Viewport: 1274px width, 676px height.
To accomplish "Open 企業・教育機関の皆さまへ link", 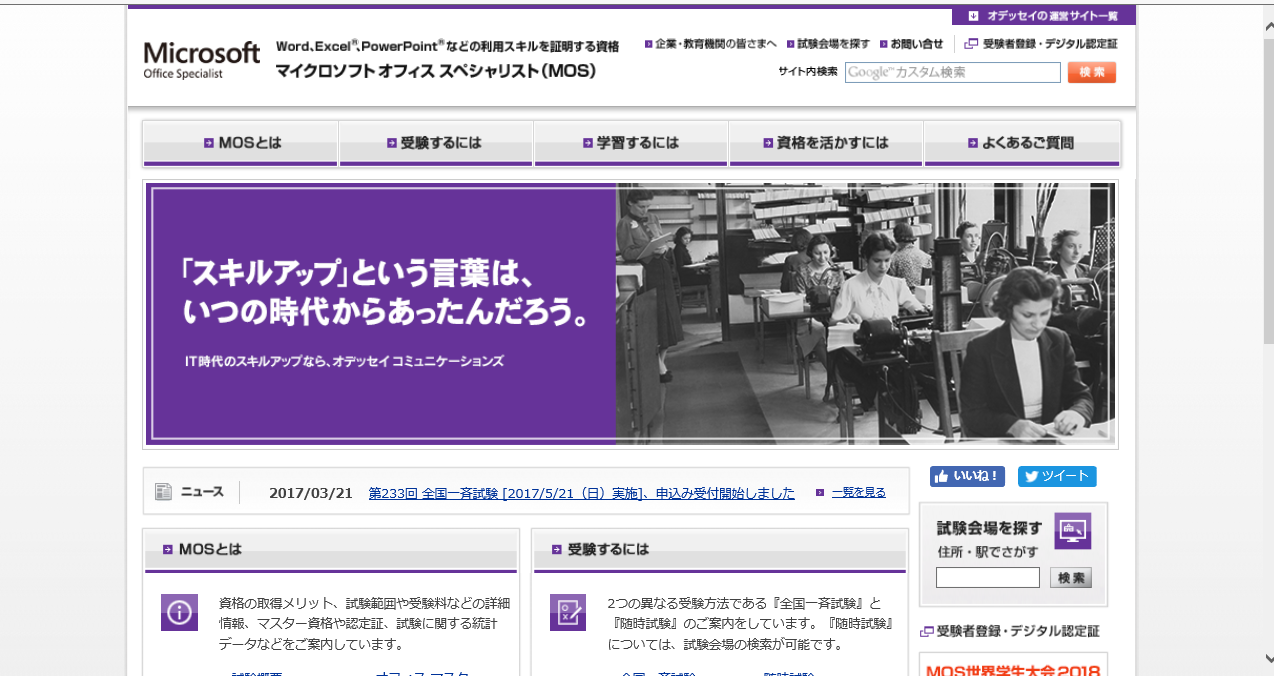I will point(710,44).
